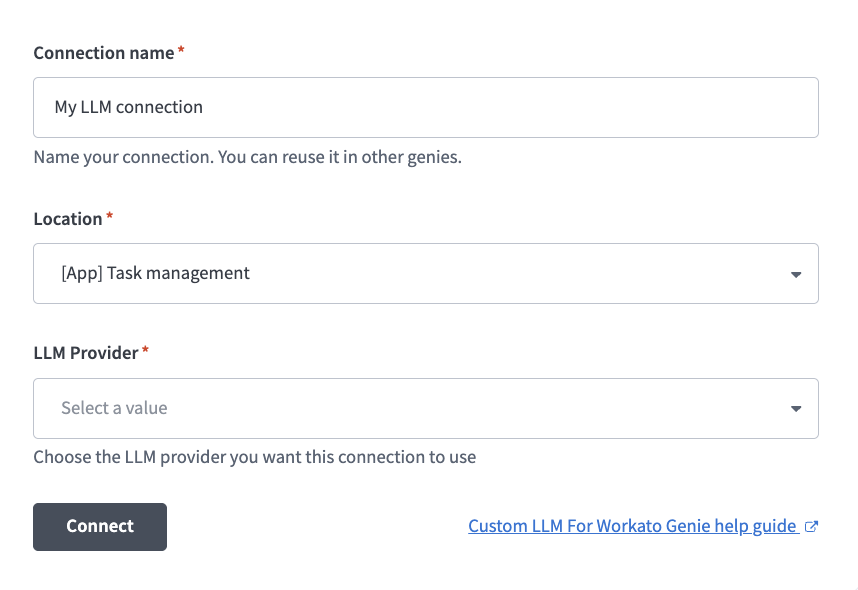Image resolution: width=858 pixels, height=590 pixels.
Task: Expand the [App] Task management dropdown
Action: tap(425, 273)
